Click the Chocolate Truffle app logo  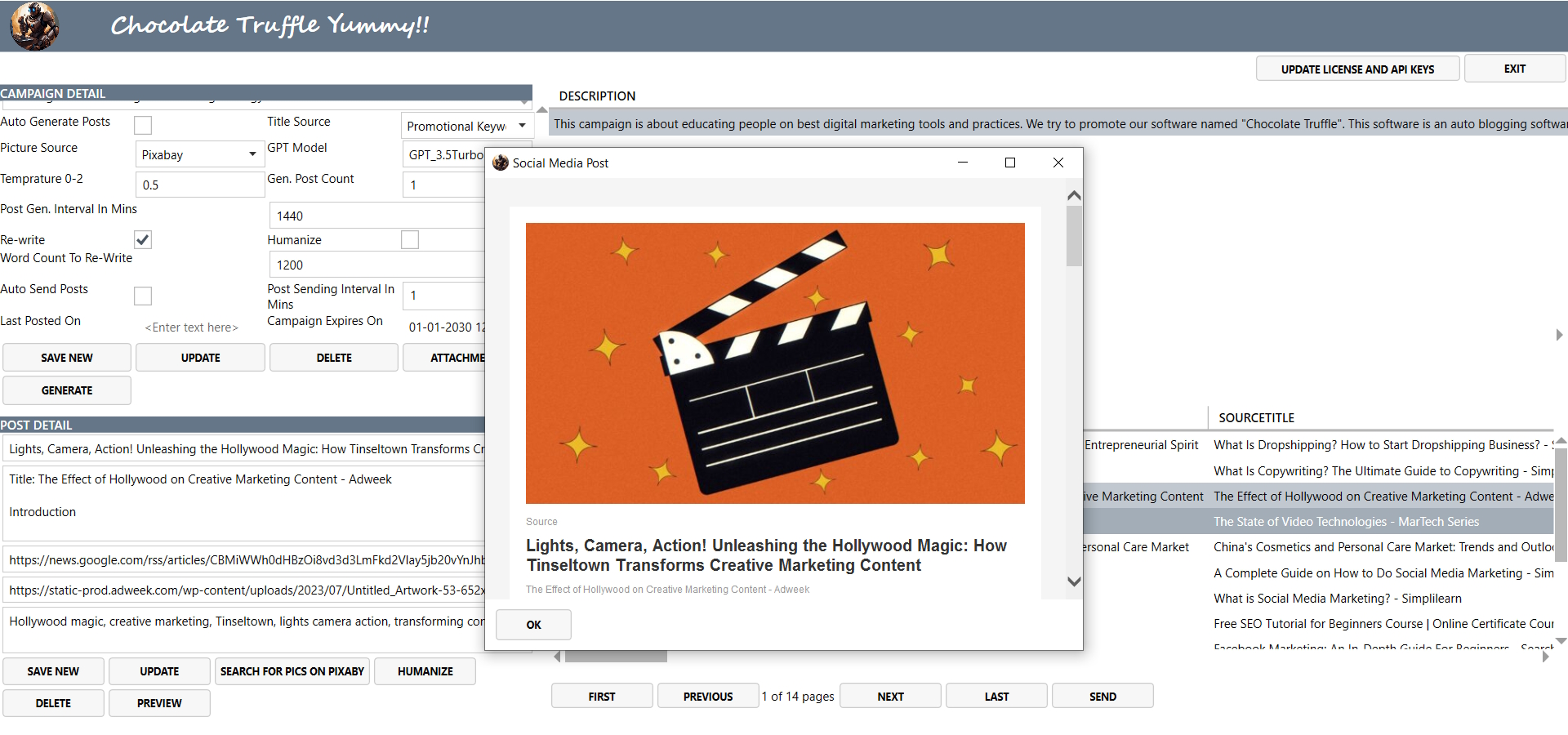(33, 25)
